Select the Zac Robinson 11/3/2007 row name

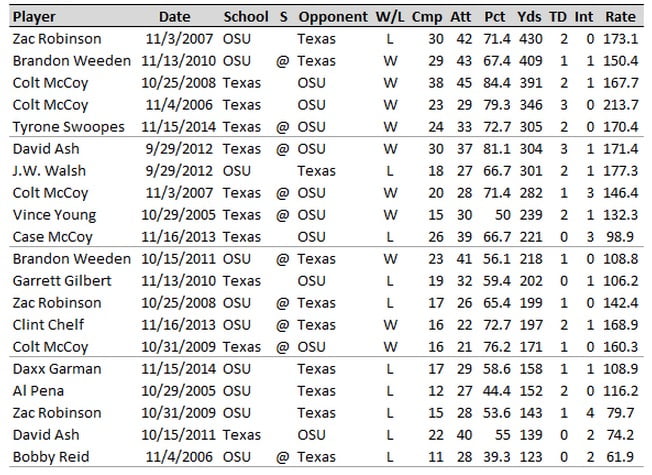click(57, 39)
